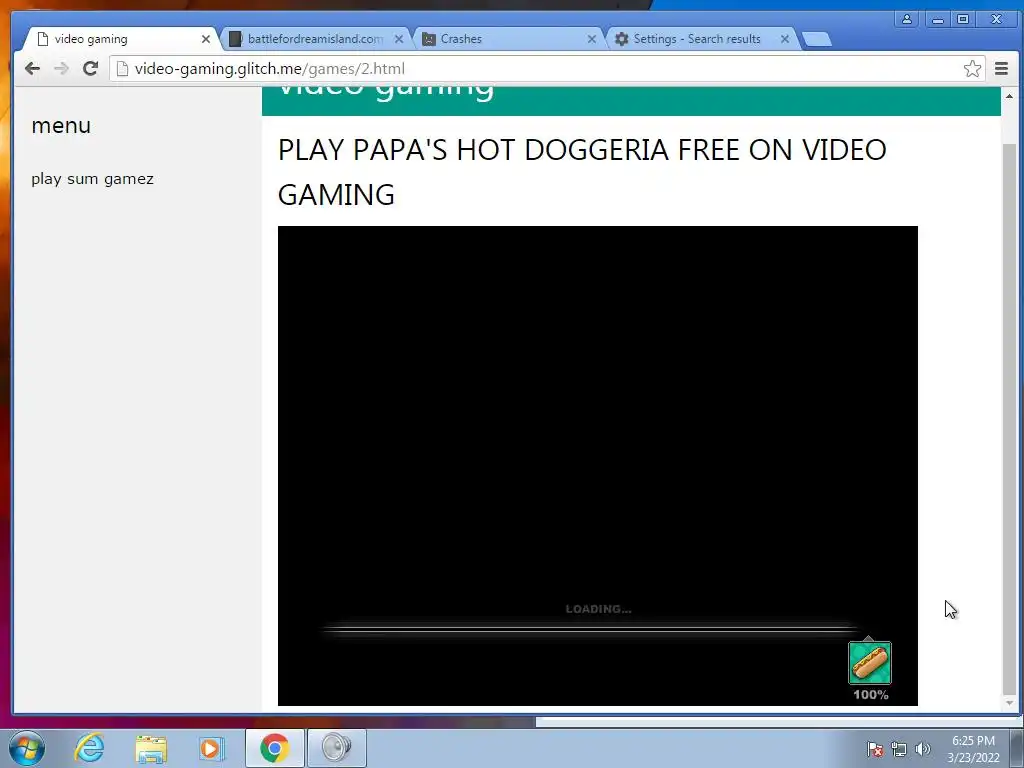Click the game loading progress bar
1024x768 pixels.
590,629
